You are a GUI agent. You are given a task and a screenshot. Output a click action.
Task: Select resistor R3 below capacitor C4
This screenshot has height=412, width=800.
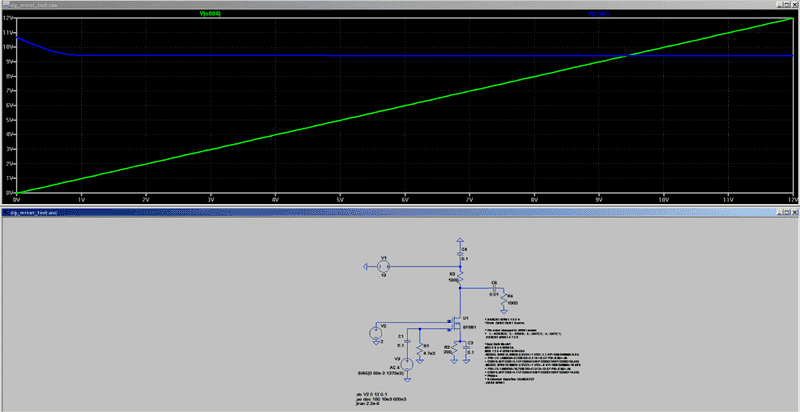[459, 275]
